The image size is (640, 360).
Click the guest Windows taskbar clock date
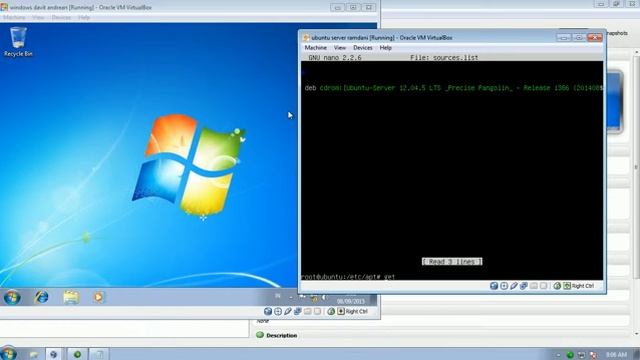point(350,301)
